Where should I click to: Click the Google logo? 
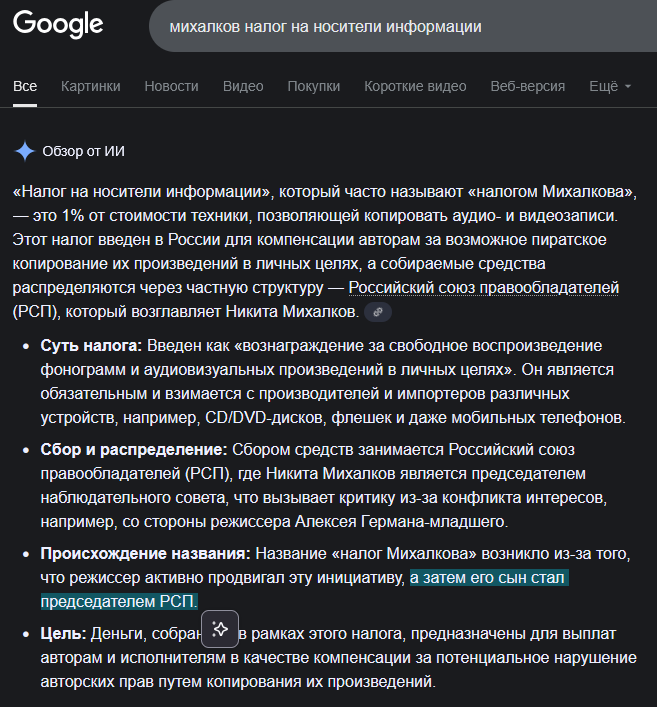point(58,25)
